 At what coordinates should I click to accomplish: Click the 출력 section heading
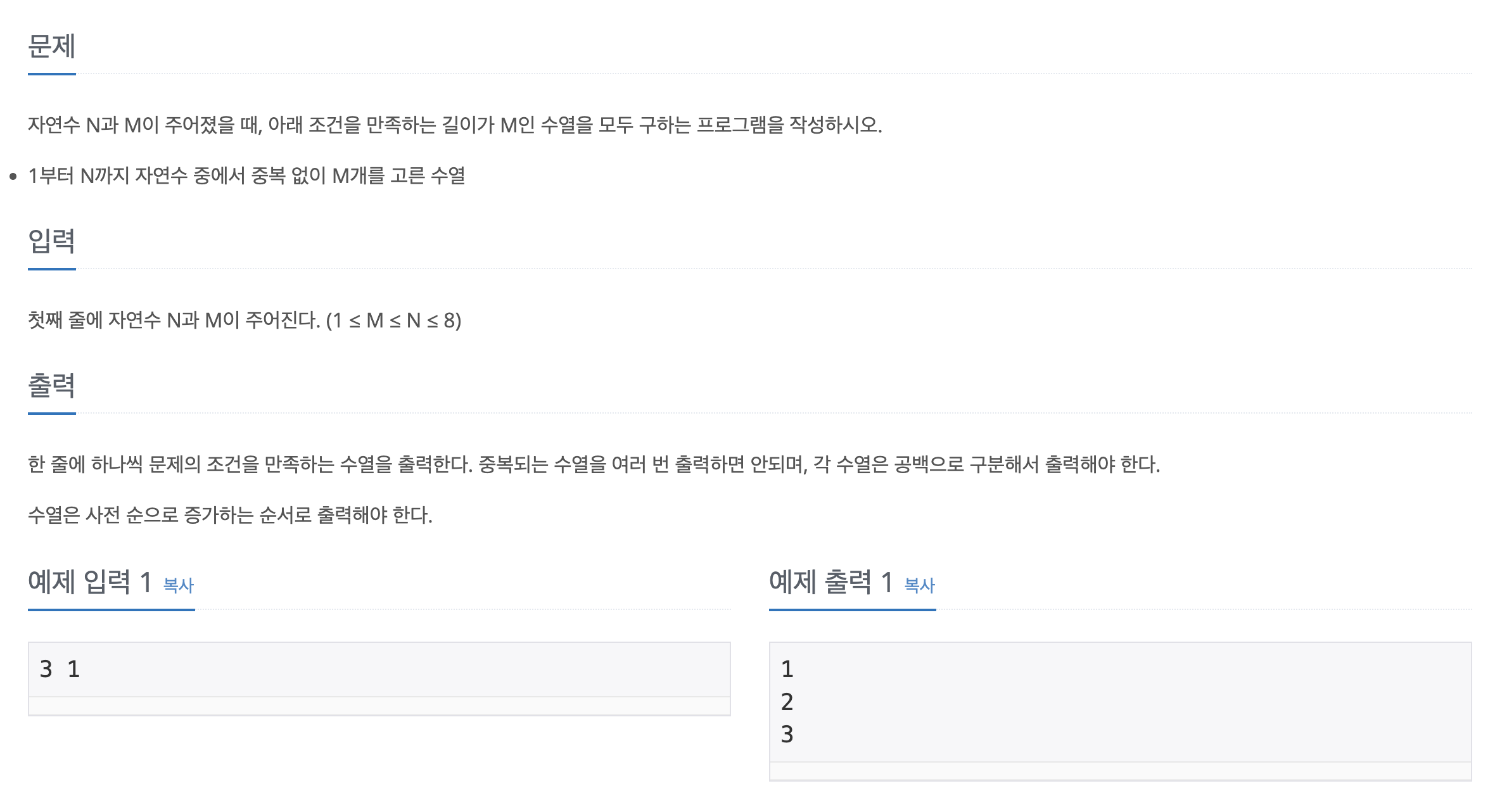(x=52, y=386)
